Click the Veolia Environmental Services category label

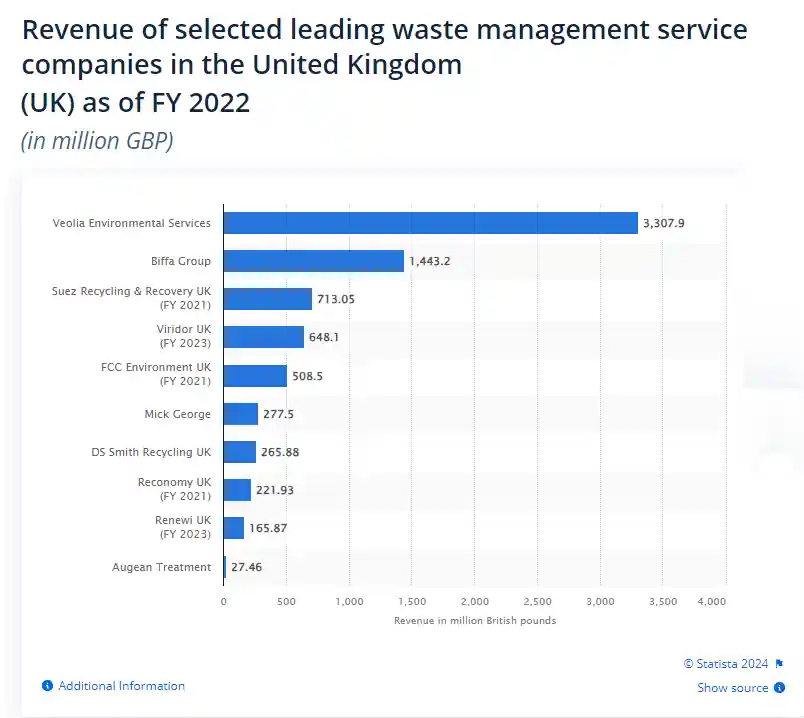(131, 223)
